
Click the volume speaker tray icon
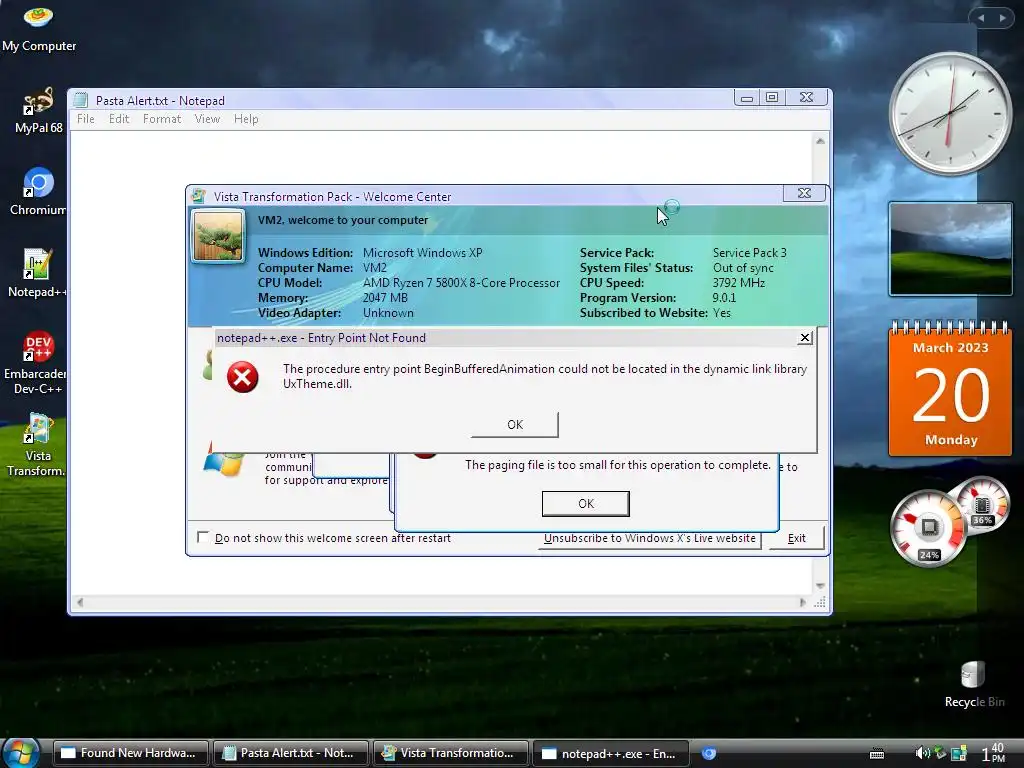point(923,753)
